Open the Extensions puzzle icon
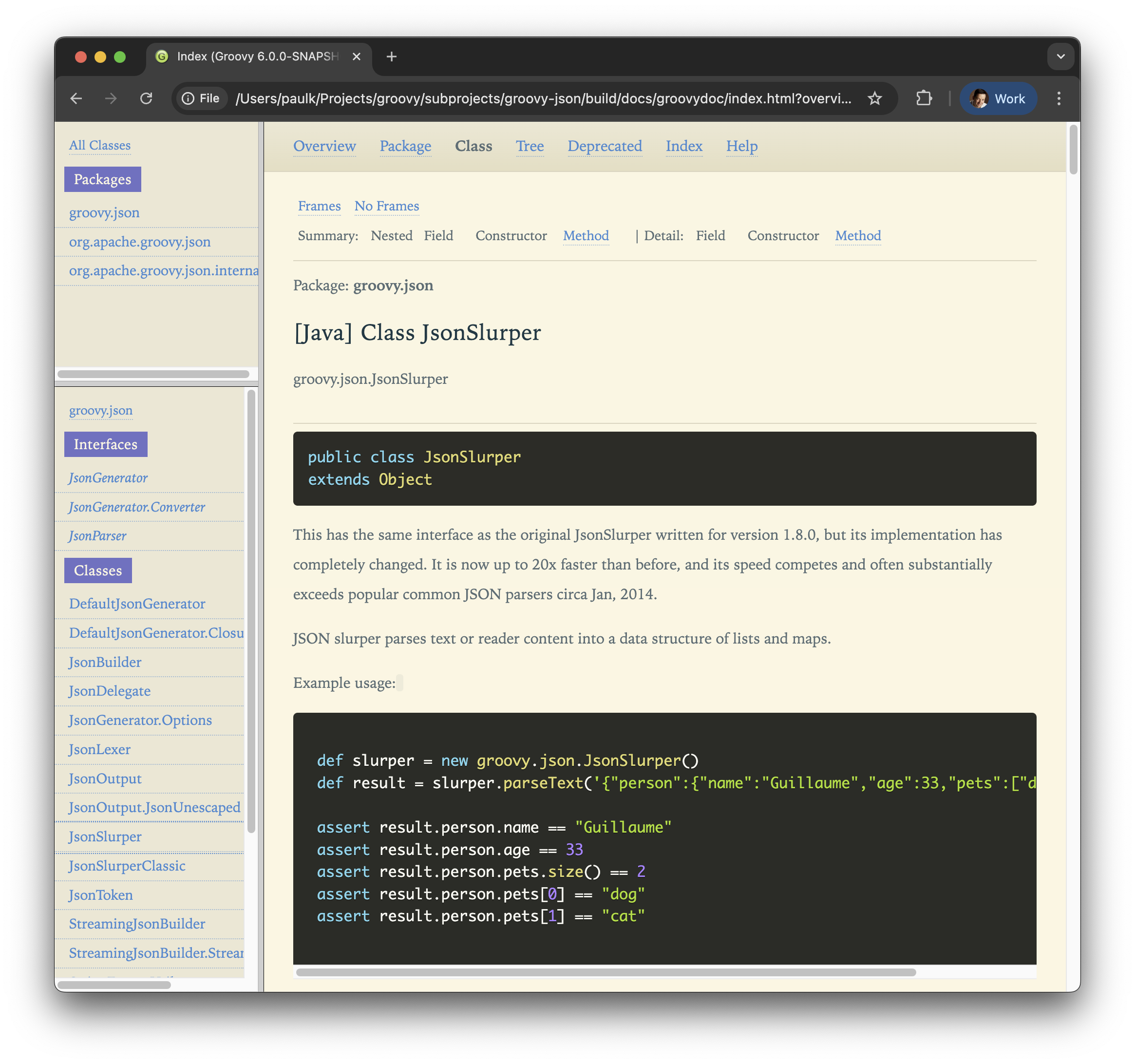Screen dimensions: 1135x1064 [924, 99]
